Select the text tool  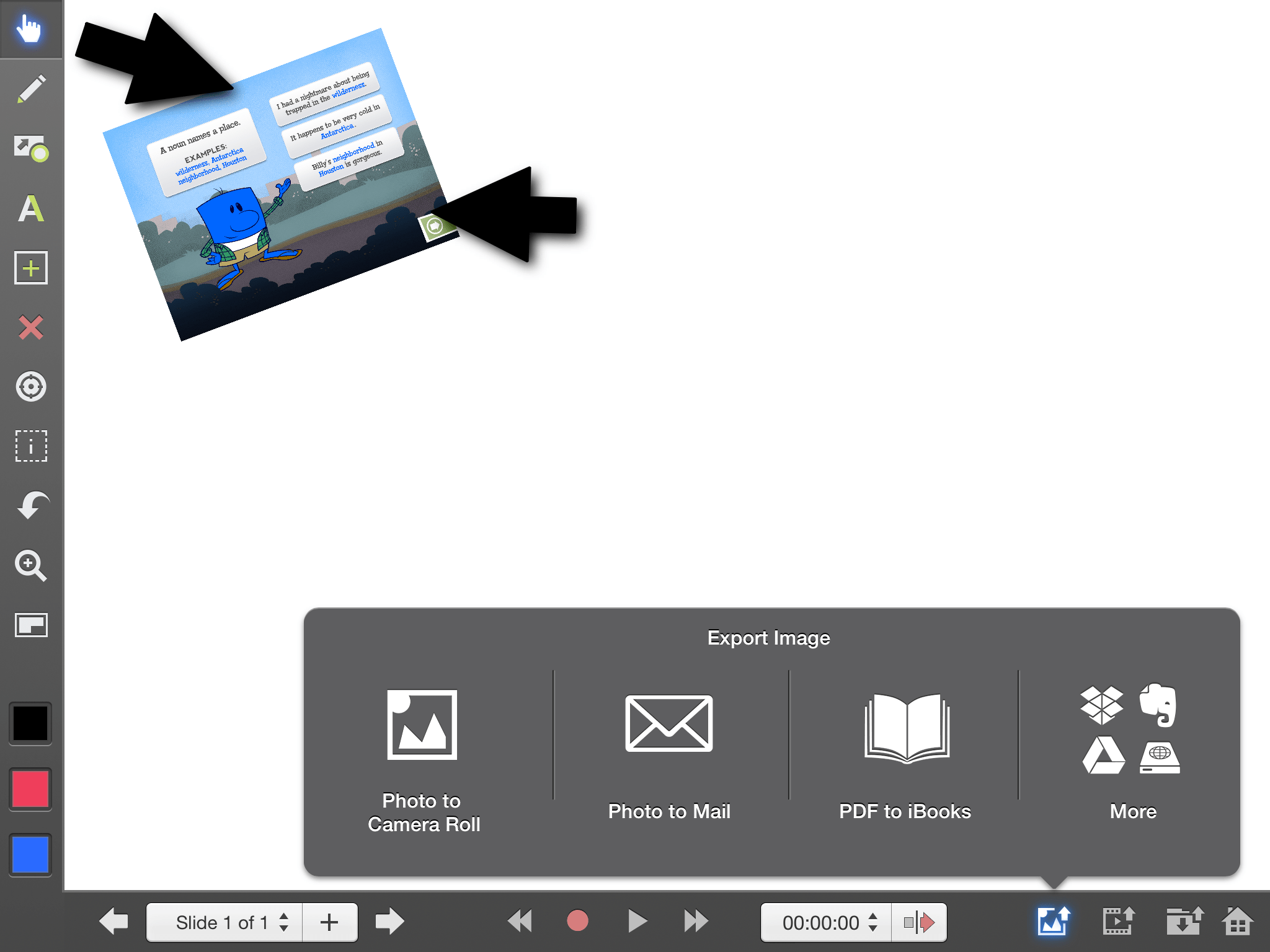pyautogui.click(x=31, y=208)
